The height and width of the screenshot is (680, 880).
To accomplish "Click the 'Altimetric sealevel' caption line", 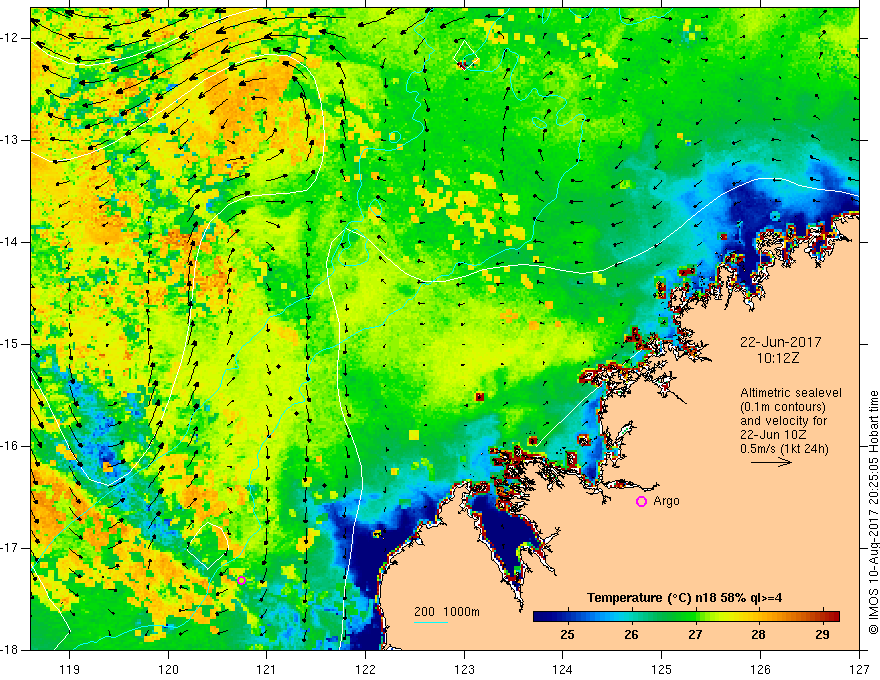I will click(x=791, y=393).
